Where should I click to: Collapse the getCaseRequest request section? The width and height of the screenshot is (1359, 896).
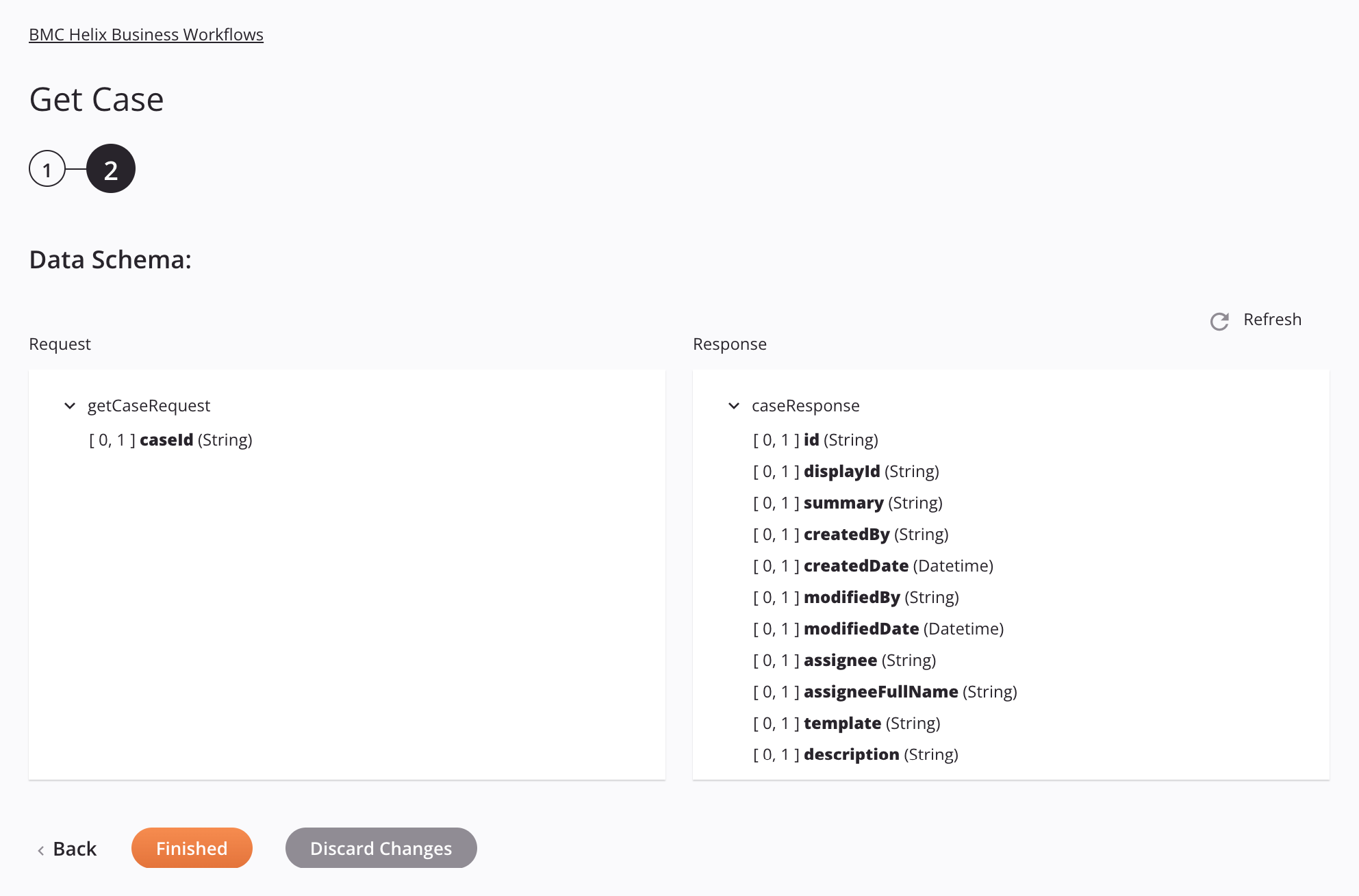pyautogui.click(x=70, y=405)
